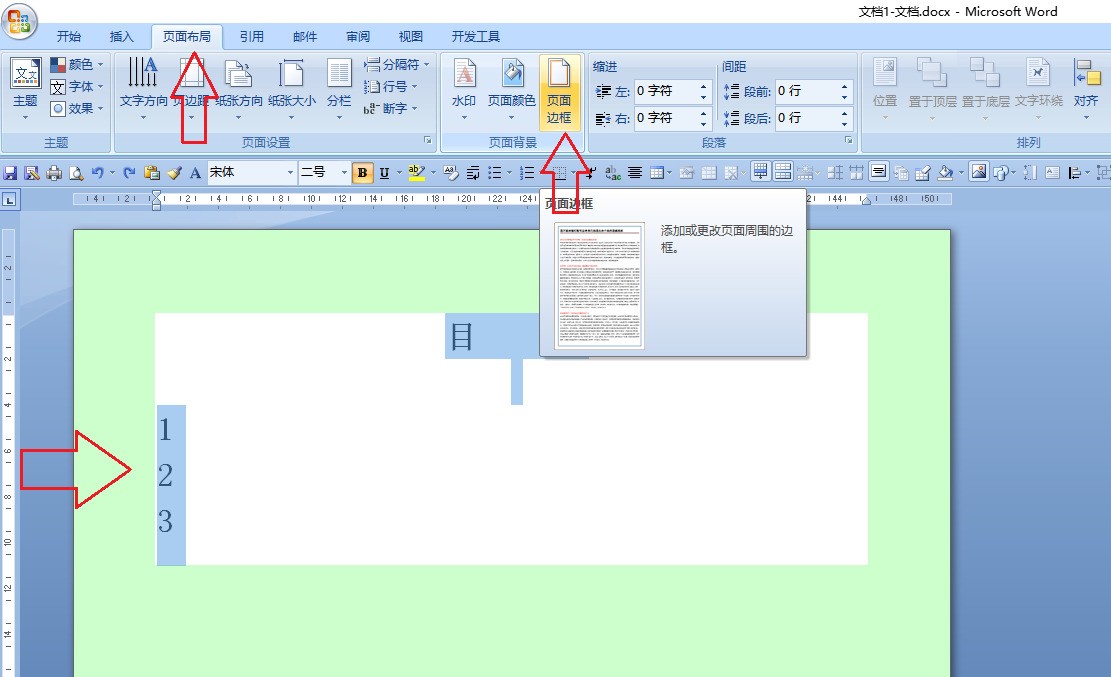1111x677 pixels.
Task: Open the 断字 hyphenation dropdown
Action: click(391, 108)
